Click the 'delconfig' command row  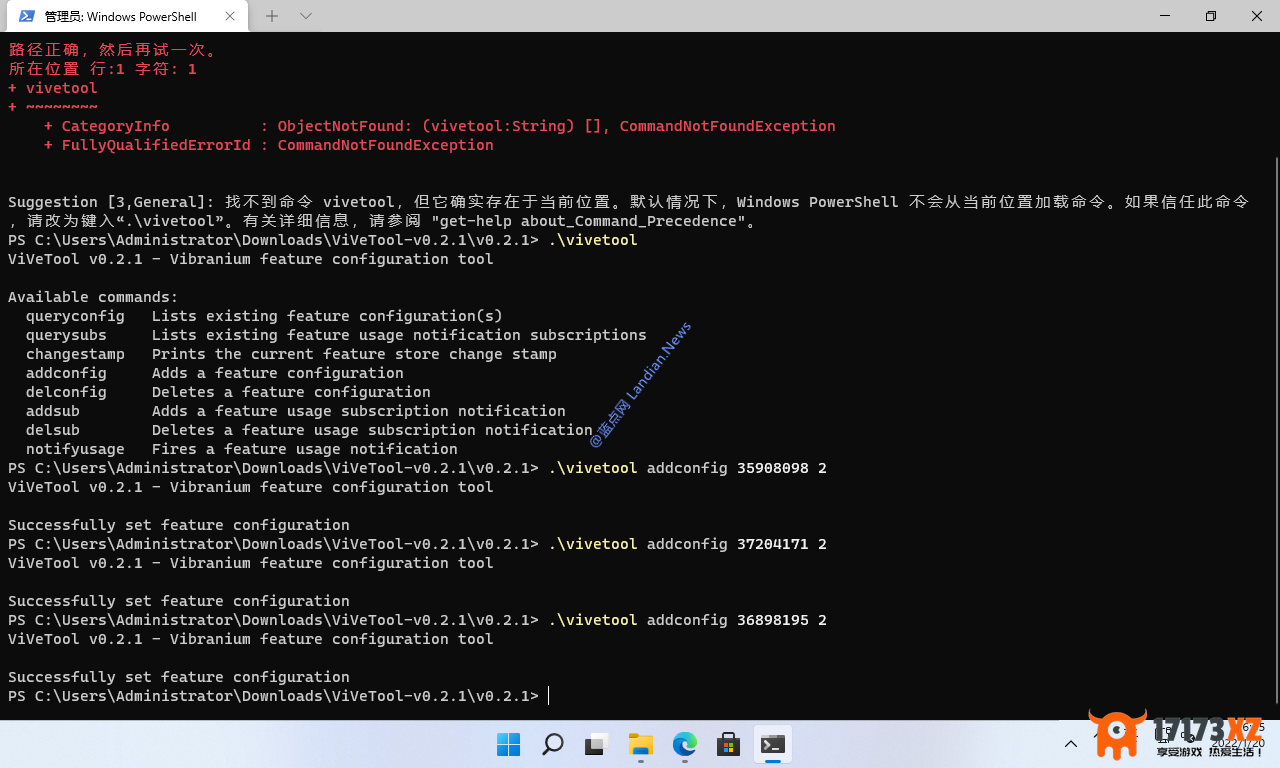228,392
